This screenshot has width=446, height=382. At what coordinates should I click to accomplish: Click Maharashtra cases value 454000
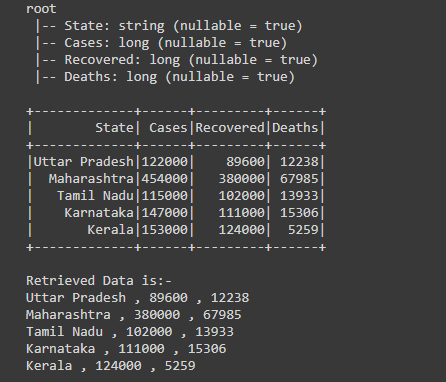pyautogui.click(x=165, y=179)
